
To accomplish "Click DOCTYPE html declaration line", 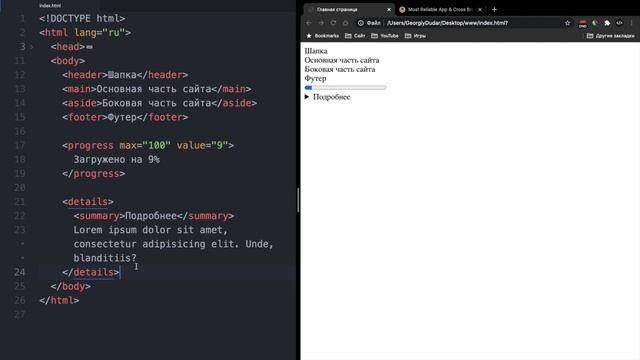I will (x=82, y=18).
